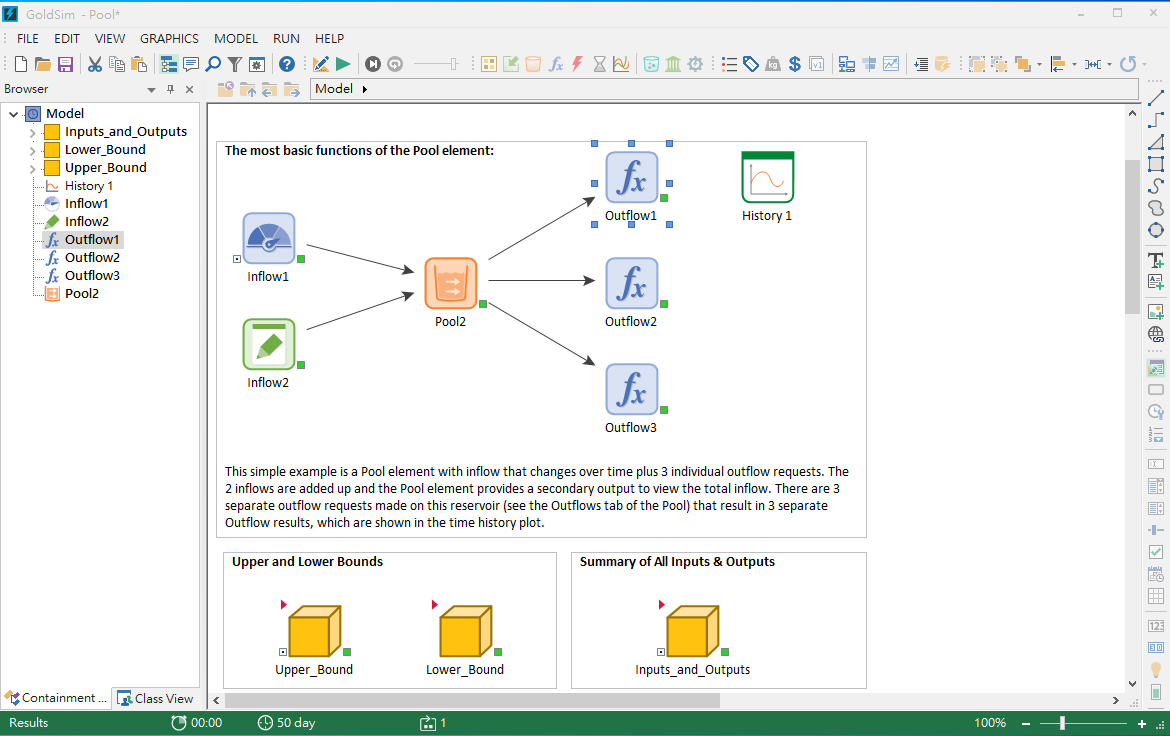
Task: Click the Cut scissors icon
Action: pyautogui.click(x=95, y=64)
